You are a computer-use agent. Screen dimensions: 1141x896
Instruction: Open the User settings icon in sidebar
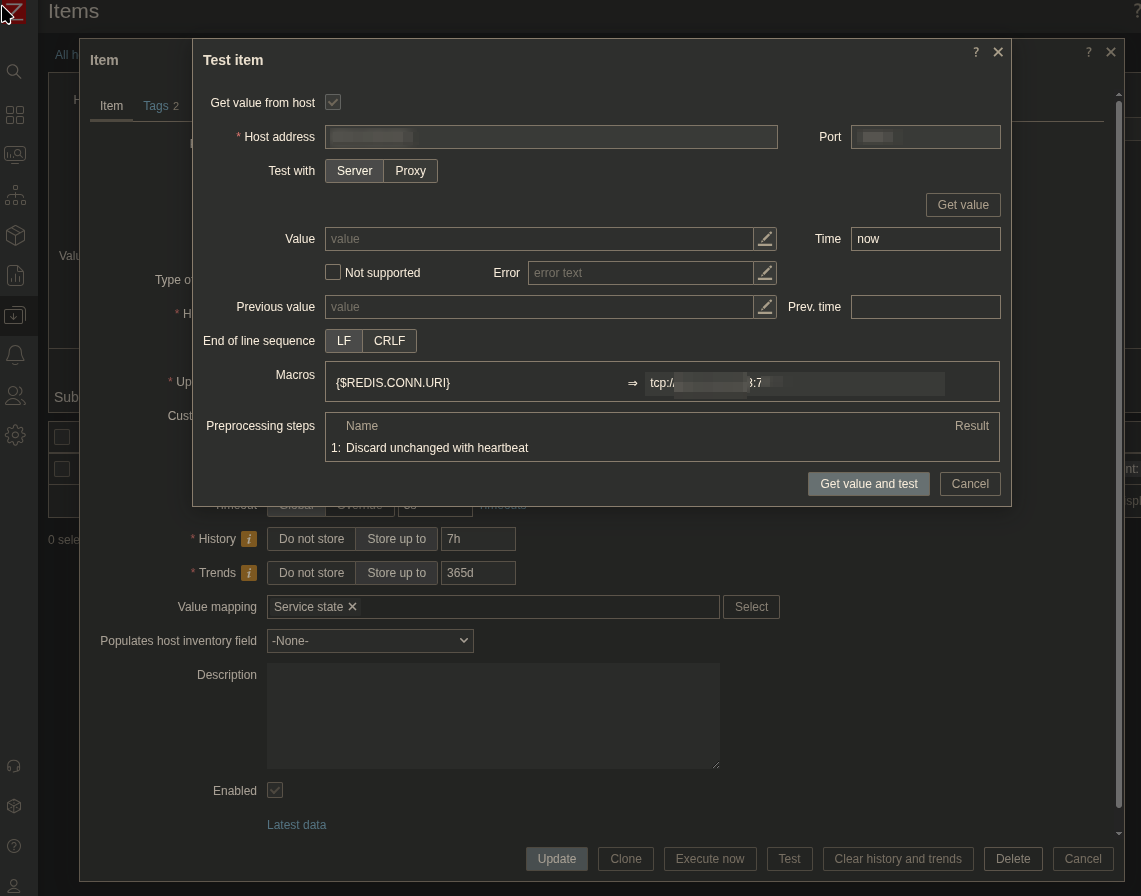13,887
